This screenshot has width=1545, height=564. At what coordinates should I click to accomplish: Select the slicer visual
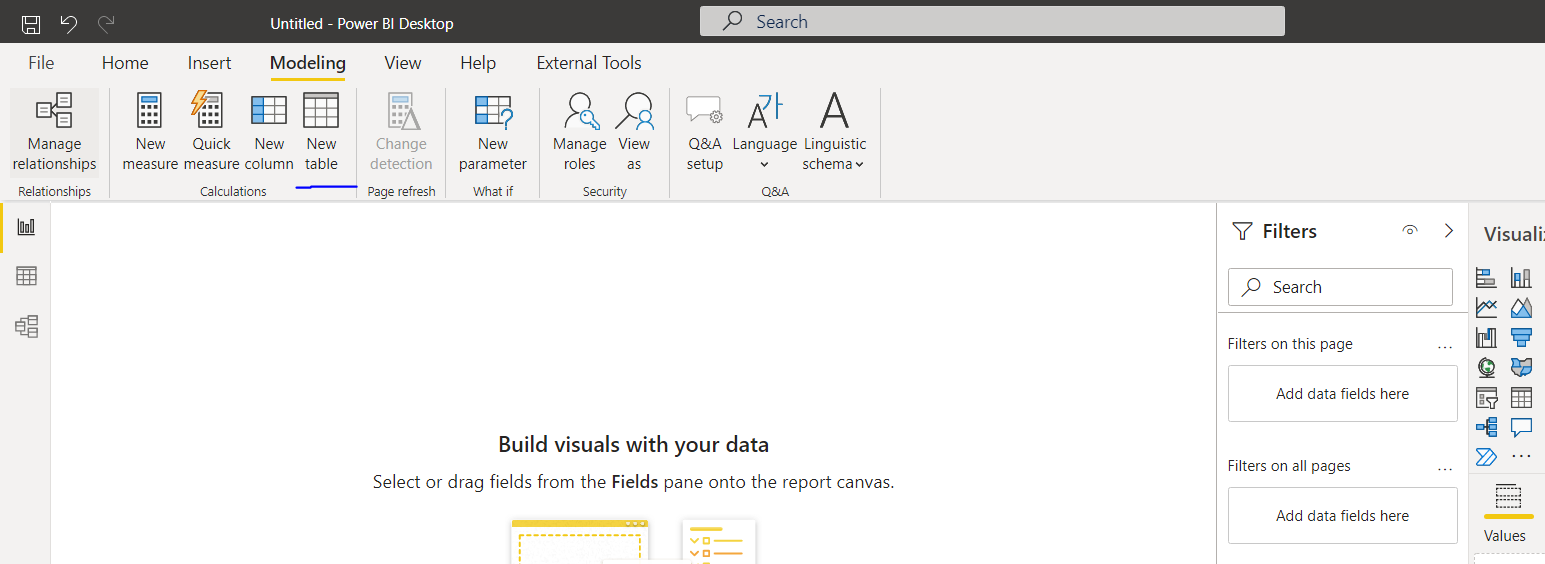point(1486,398)
